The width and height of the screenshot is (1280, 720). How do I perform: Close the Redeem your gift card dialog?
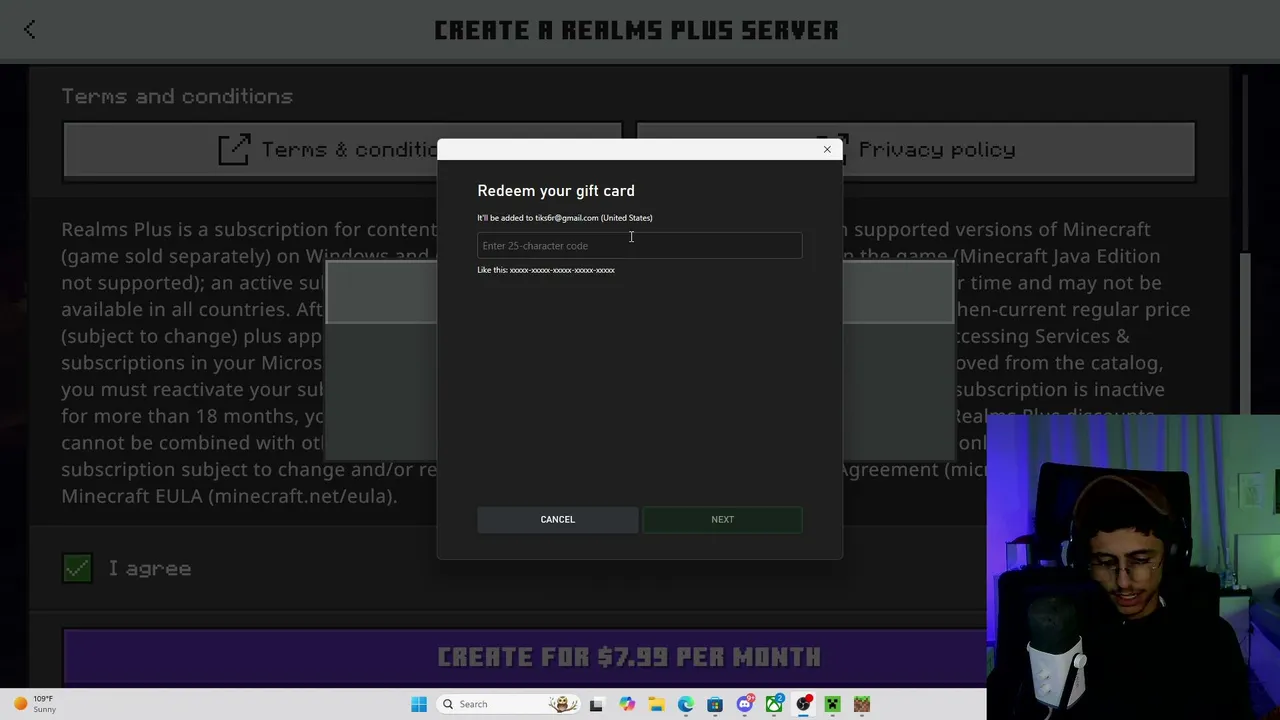pyautogui.click(x=827, y=149)
